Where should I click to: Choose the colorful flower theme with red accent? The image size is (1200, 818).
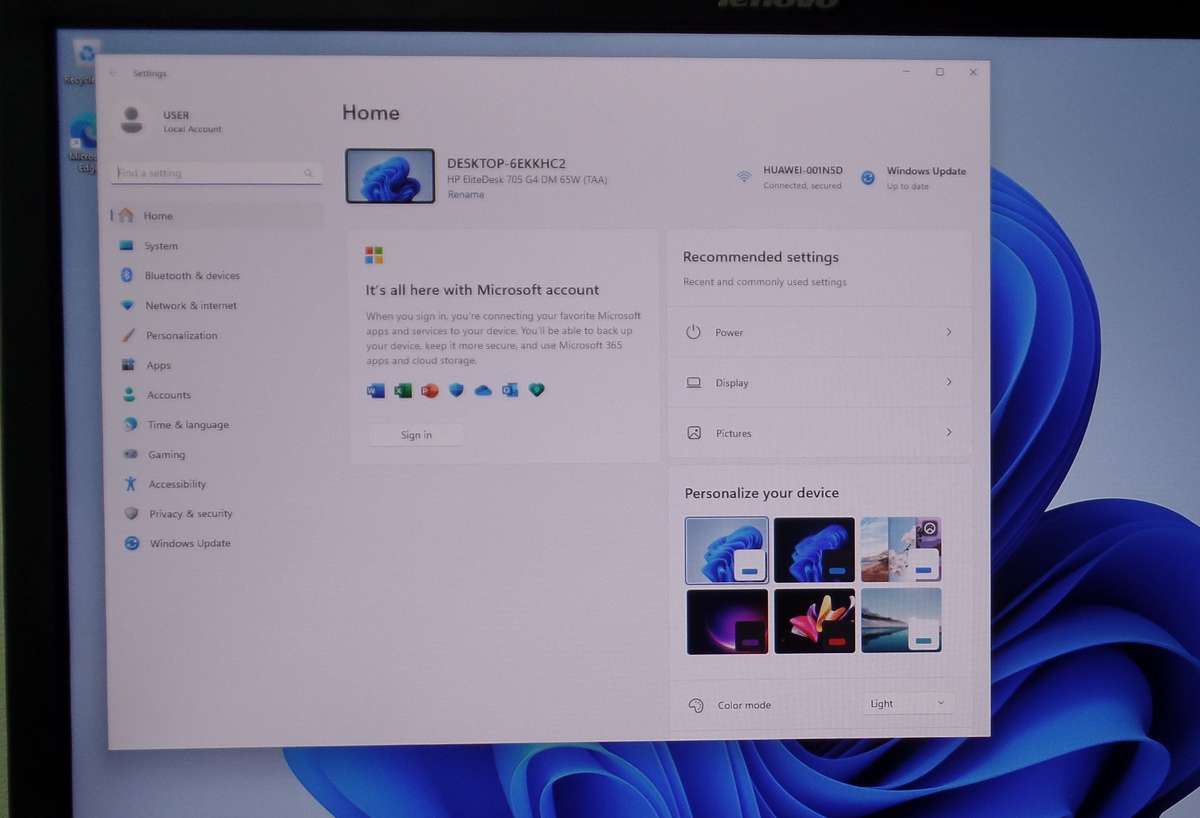814,621
